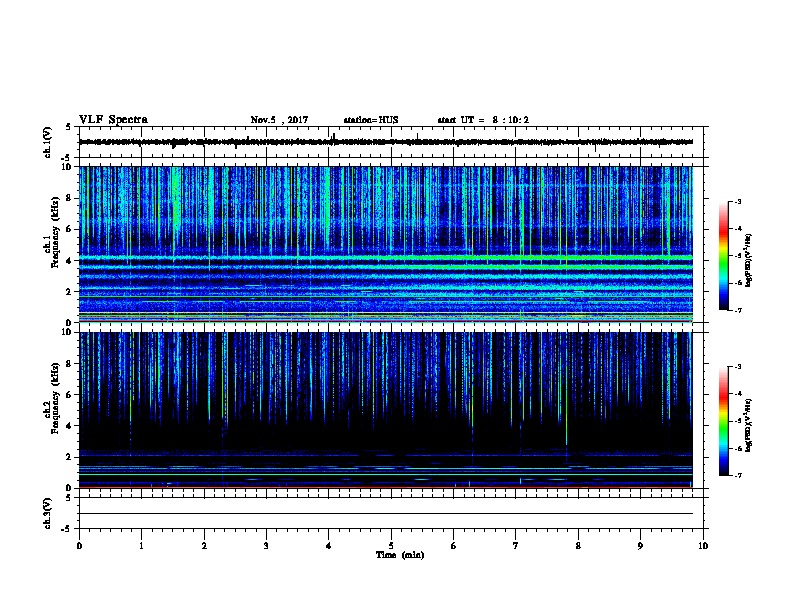Click the "-3" label on upper color bar
The height and width of the screenshot is (612, 792).
tap(738, 201)
